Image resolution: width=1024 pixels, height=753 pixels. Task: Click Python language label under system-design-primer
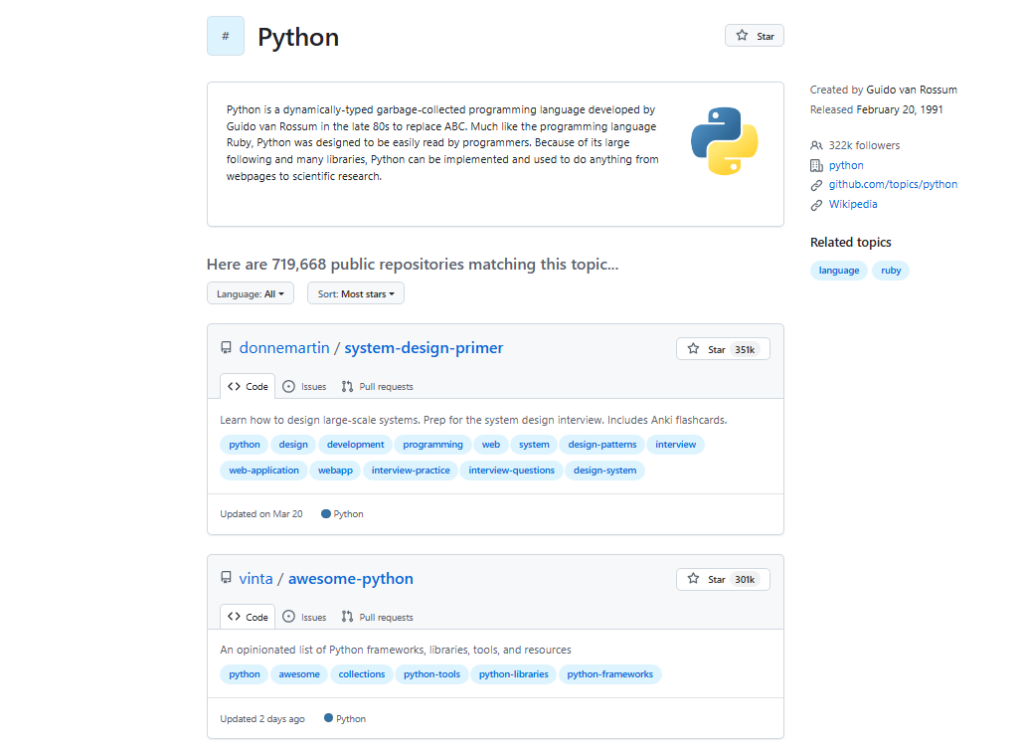pos(342,515)
